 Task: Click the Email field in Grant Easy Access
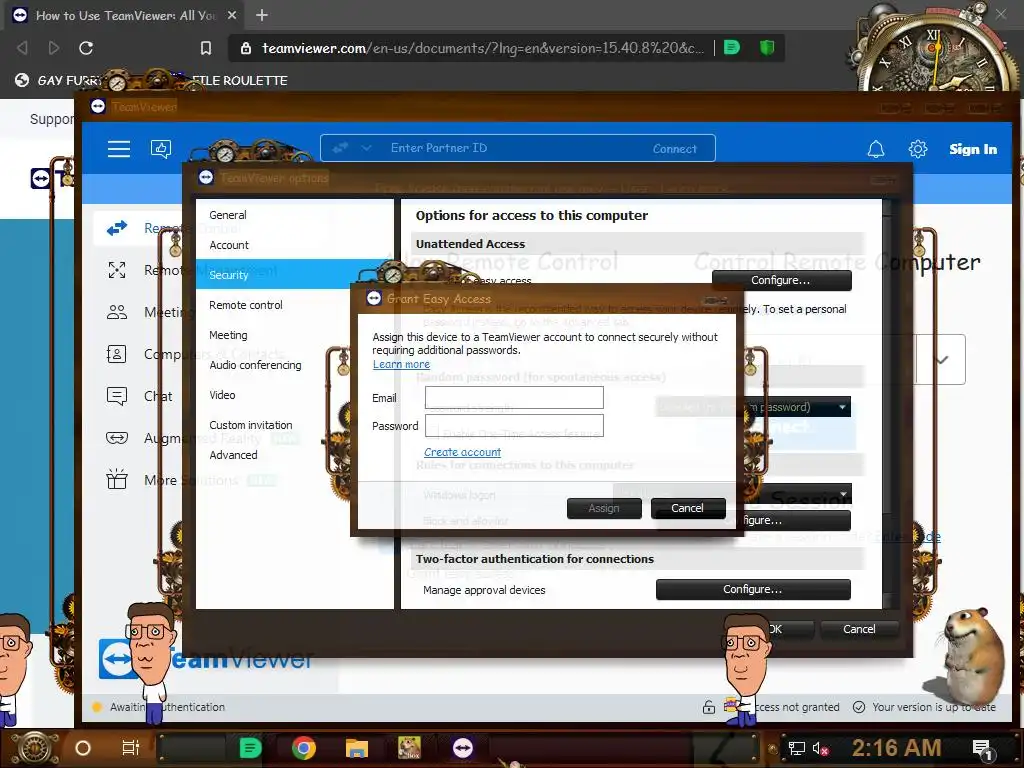click(x=514, y=398)
